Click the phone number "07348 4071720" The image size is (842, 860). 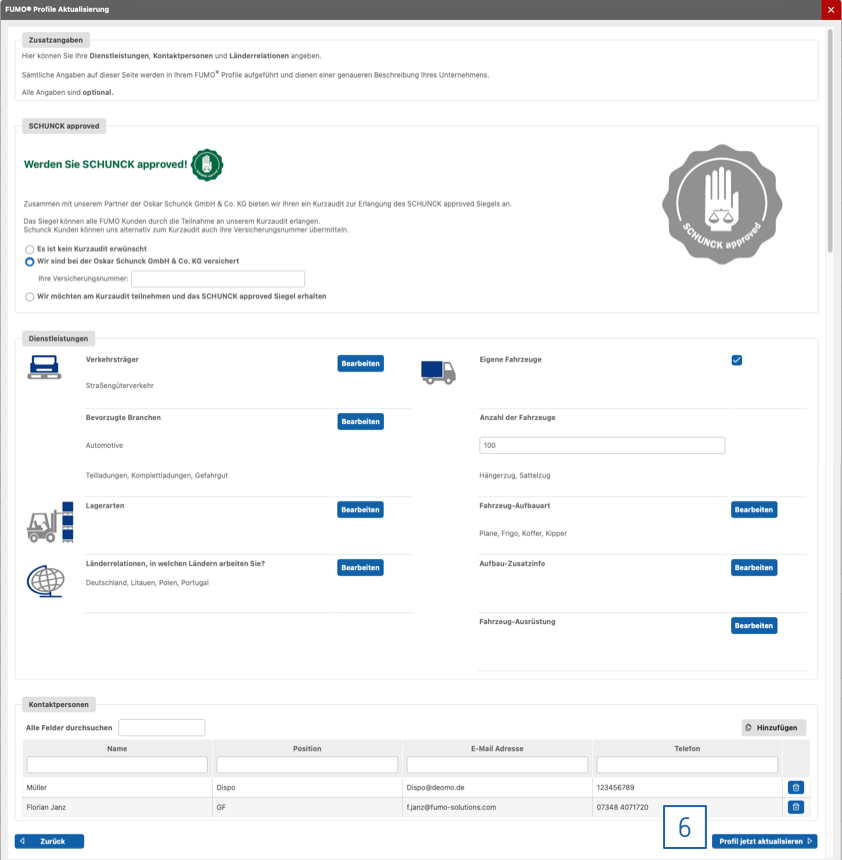(x=623, y=807)
